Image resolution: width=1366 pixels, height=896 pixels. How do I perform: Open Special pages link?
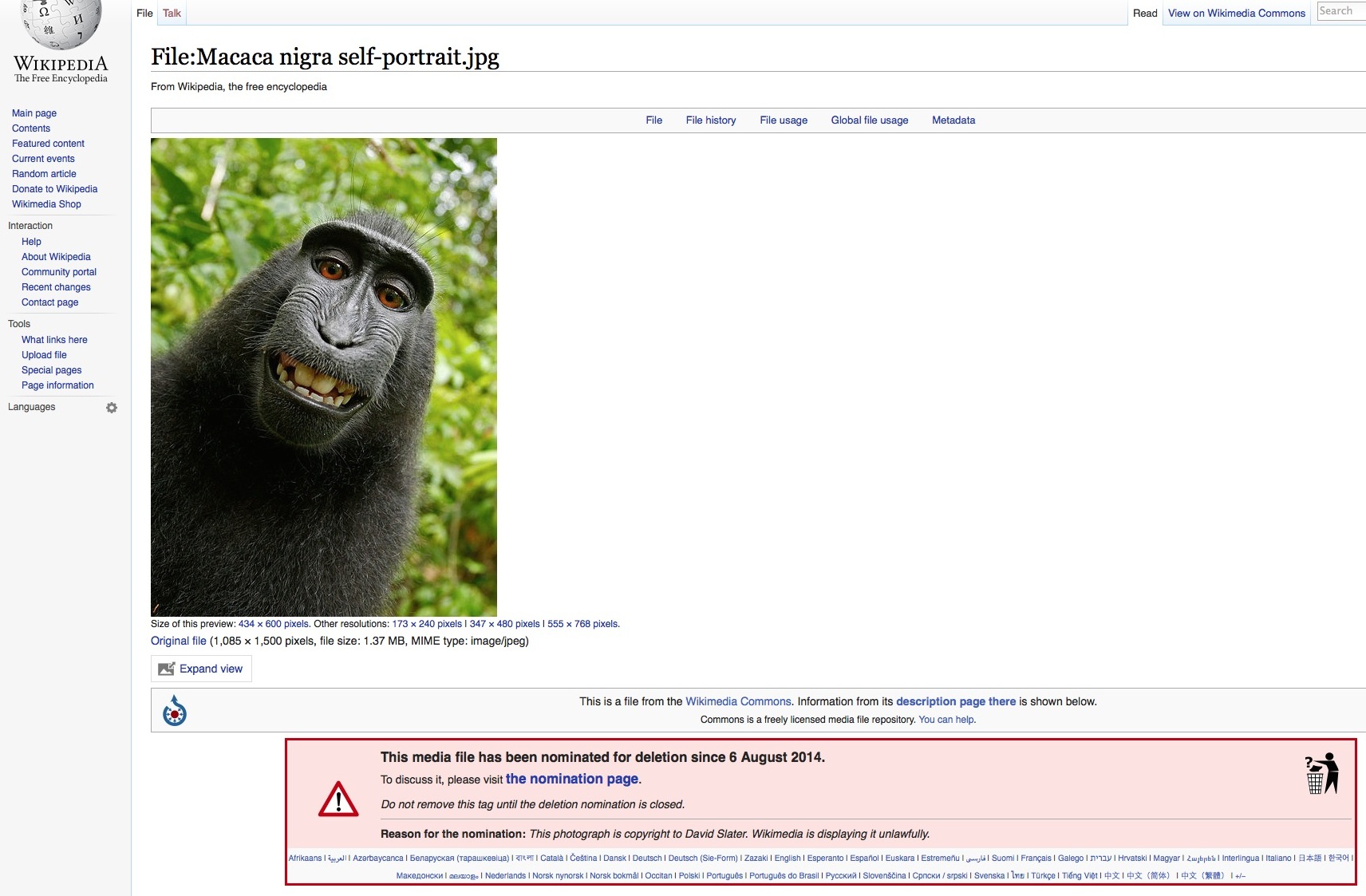point(51,370)
